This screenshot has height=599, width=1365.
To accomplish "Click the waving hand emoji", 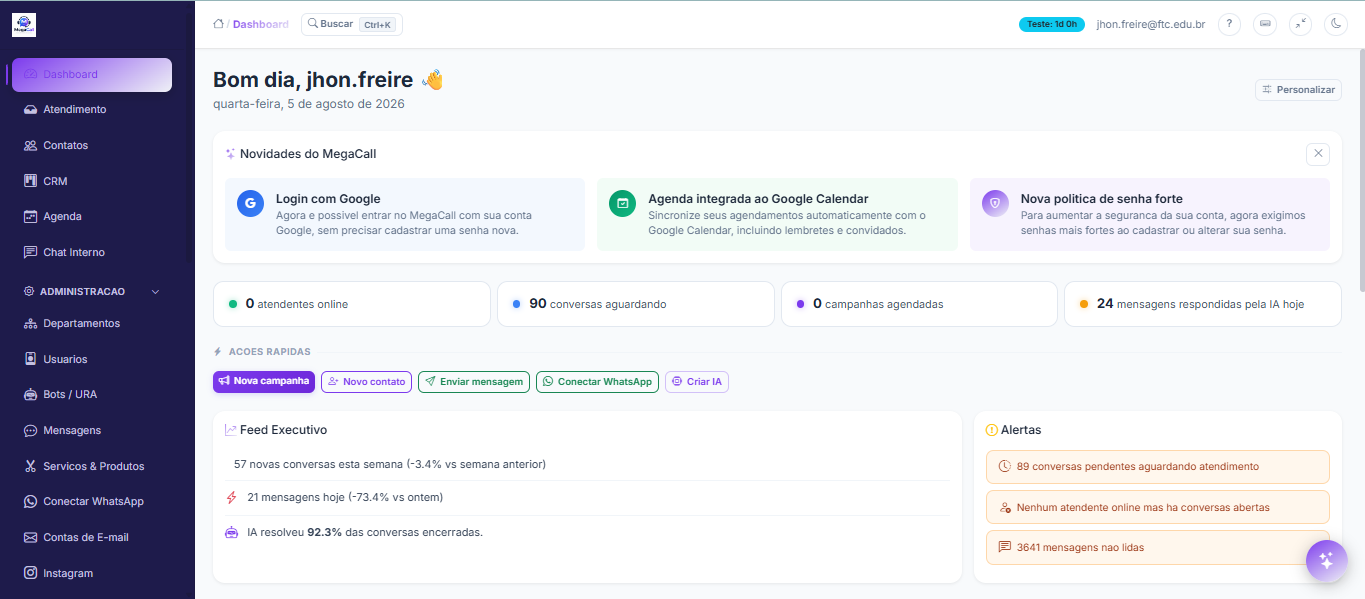I will tap(432, 80).
